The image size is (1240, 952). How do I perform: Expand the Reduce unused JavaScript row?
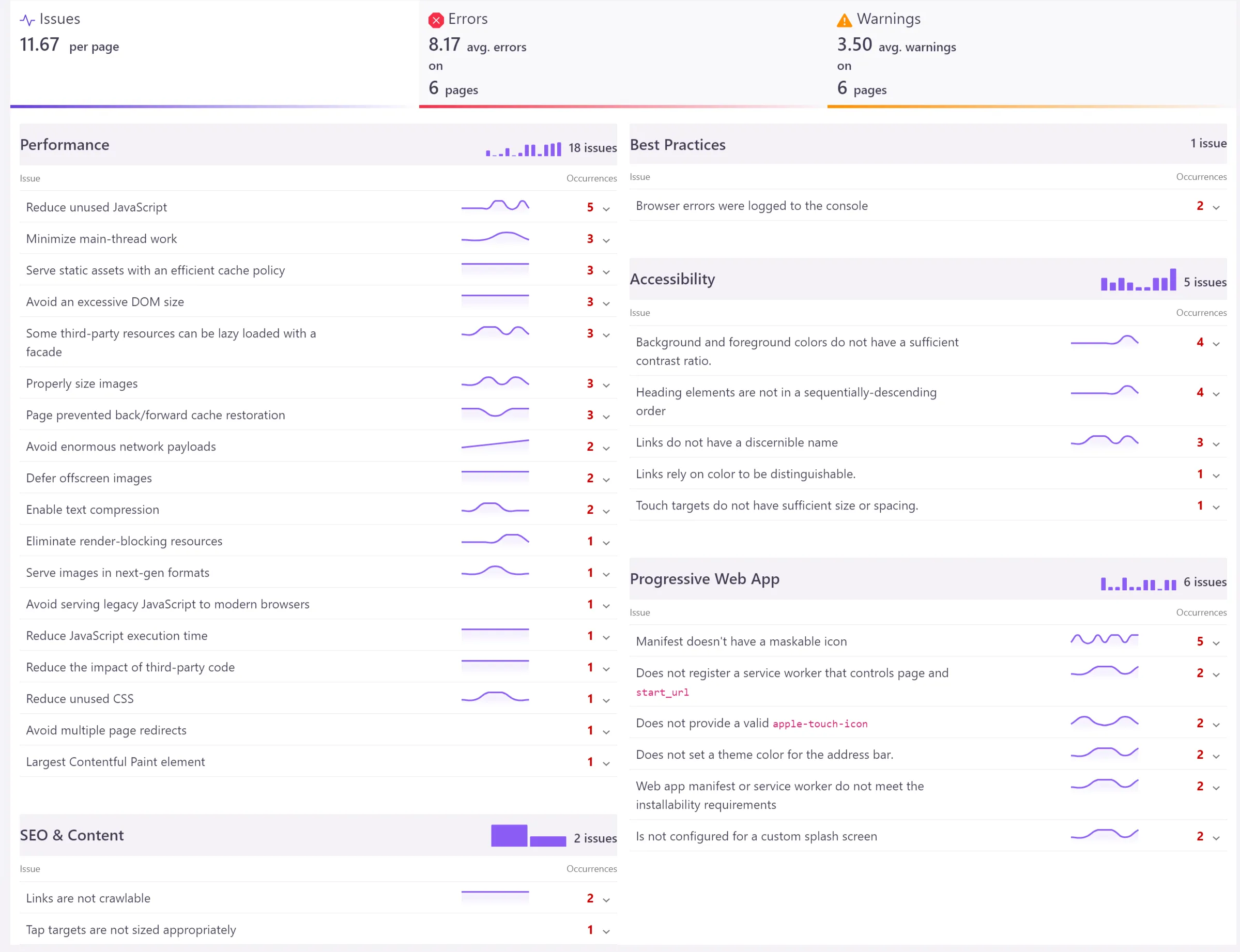click(x=606, y=208)
